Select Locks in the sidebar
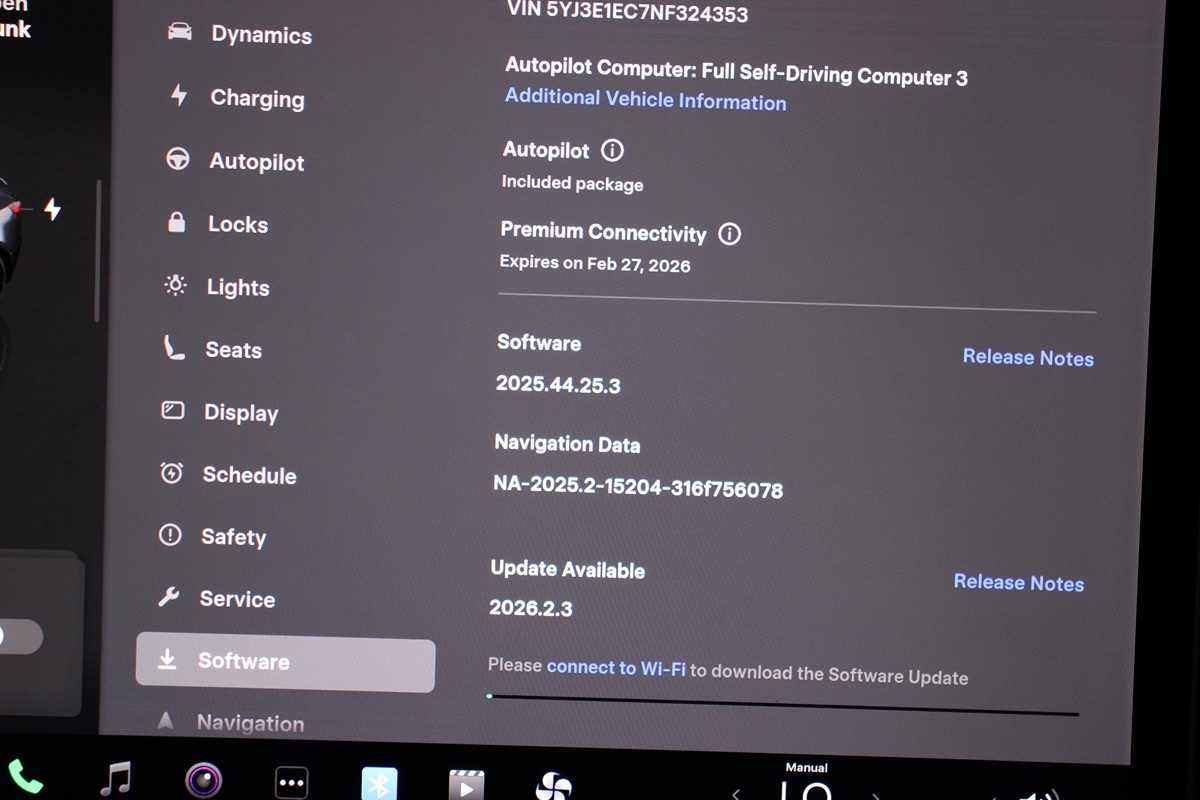Screen dimensions: 1200x800 coord(237,224)
